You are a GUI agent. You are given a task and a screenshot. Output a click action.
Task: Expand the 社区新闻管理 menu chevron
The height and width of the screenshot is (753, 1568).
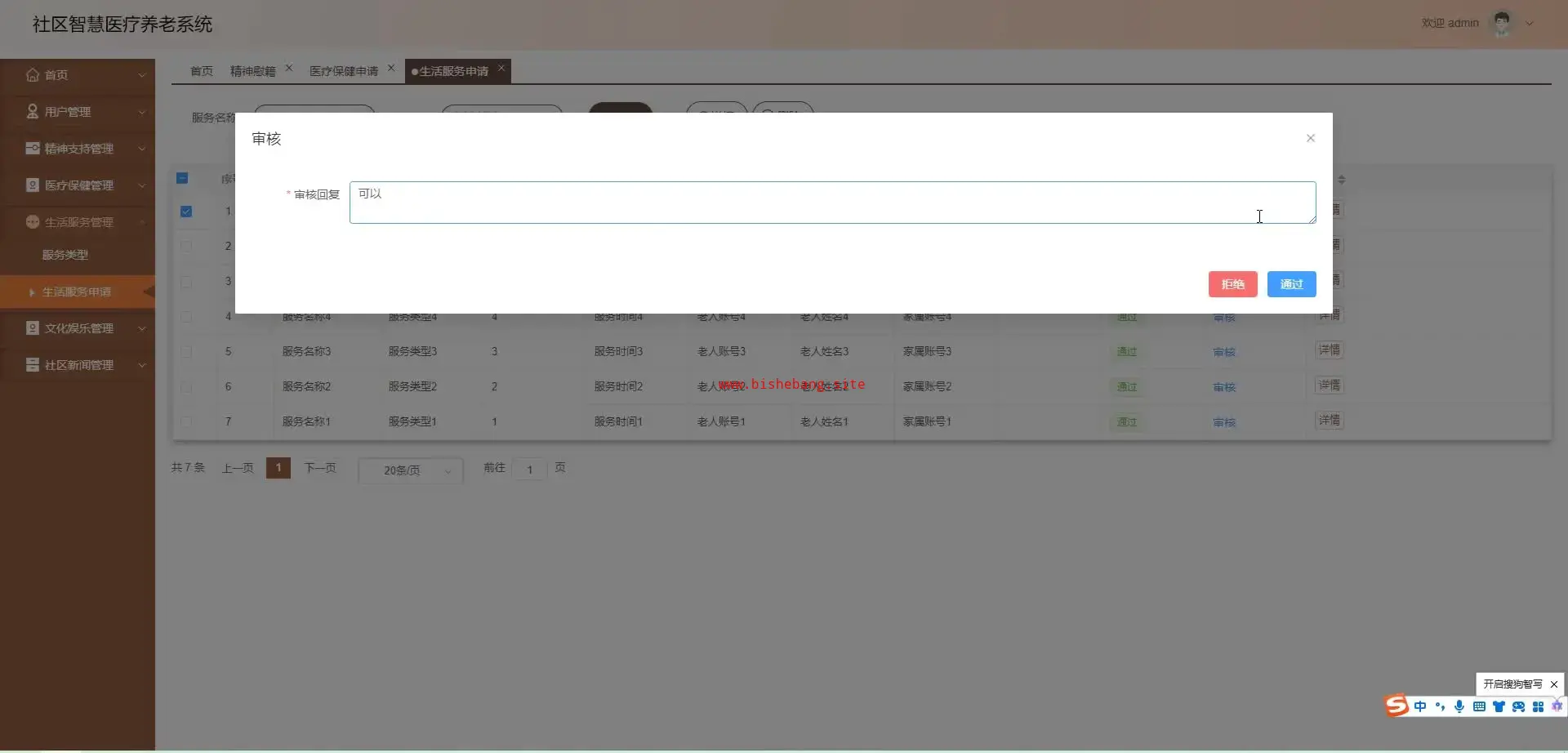tap(142, 365)
